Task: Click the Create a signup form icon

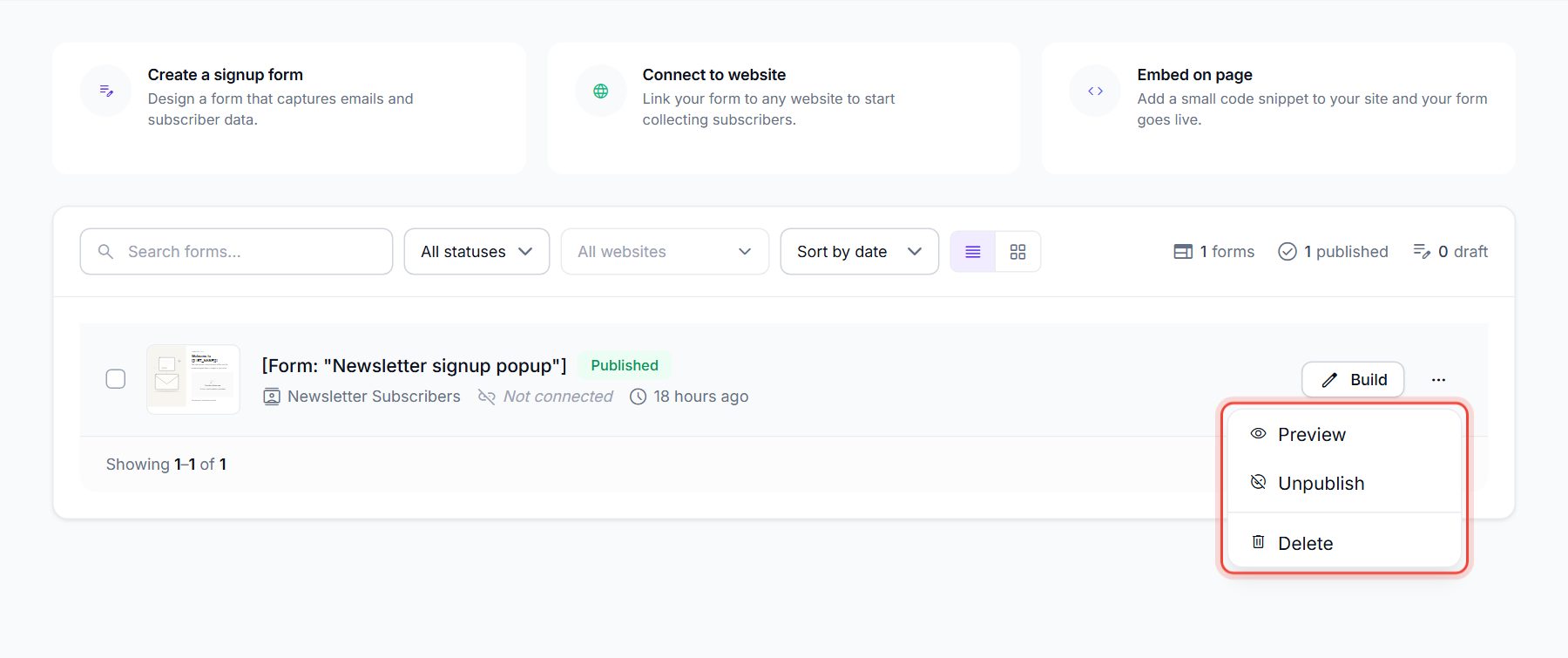Action: [x=106, y=91]
